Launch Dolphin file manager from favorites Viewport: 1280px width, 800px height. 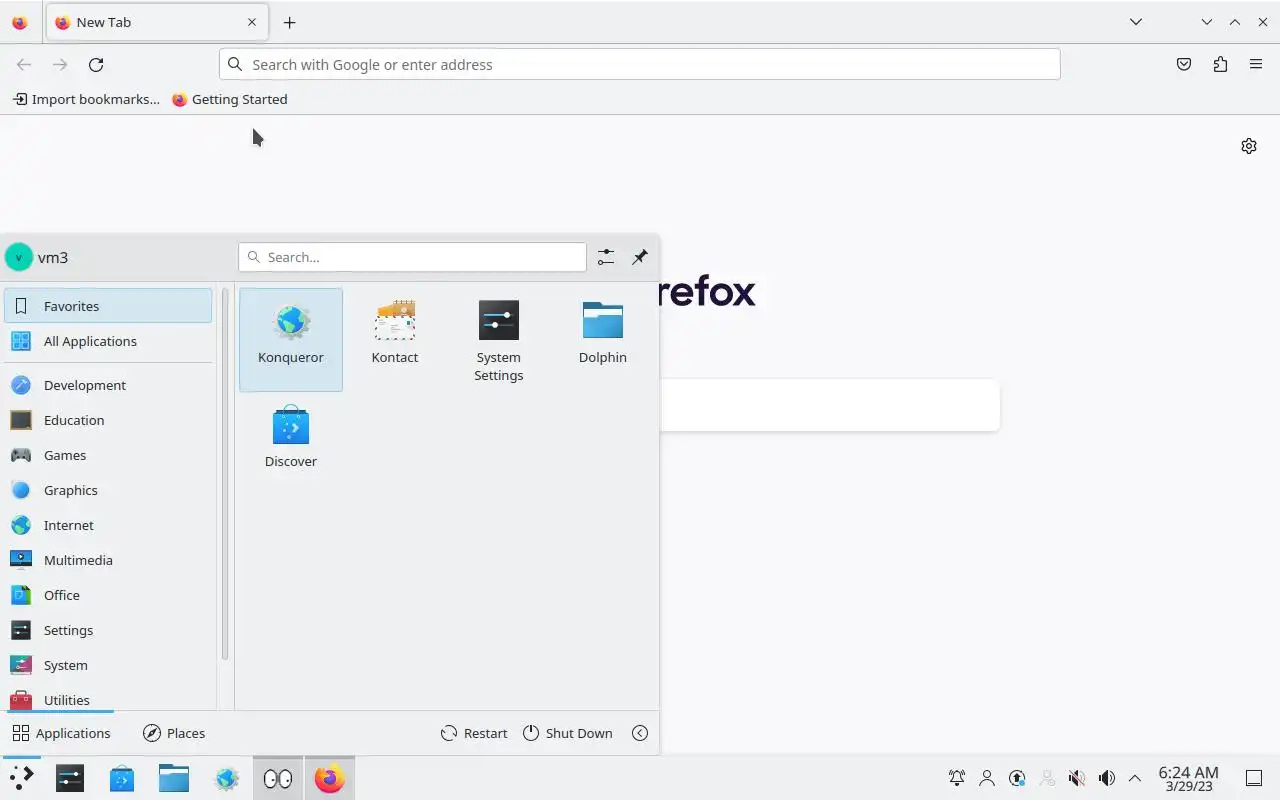click(603, 339)
